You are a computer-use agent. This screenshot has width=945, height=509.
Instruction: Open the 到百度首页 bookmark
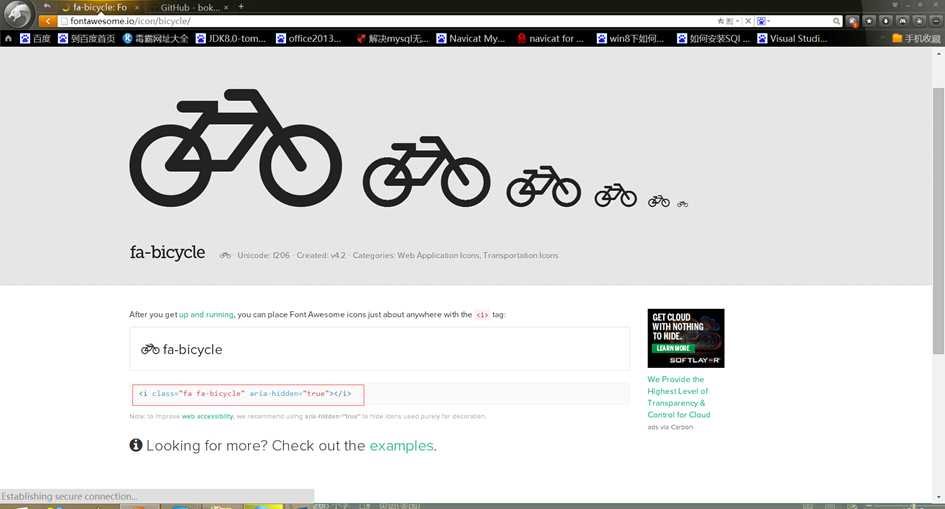(86, 39)
